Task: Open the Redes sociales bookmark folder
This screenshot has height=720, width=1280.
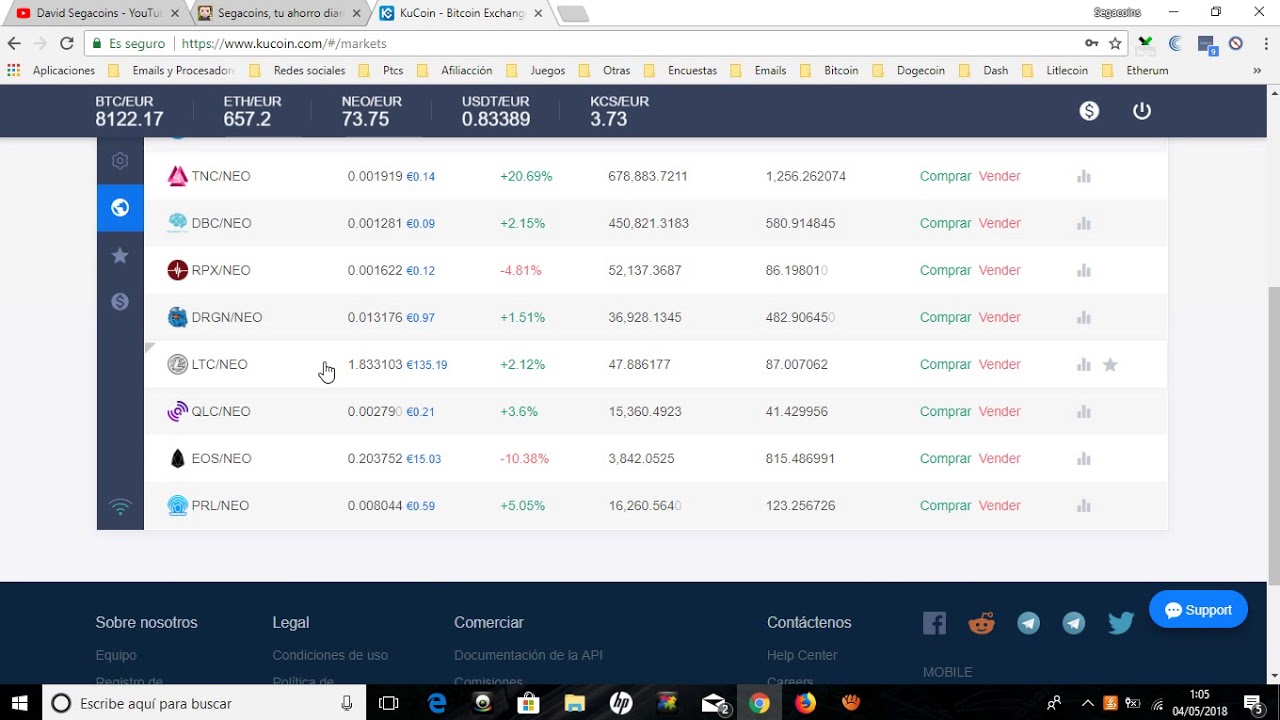Action: point(297,71)
